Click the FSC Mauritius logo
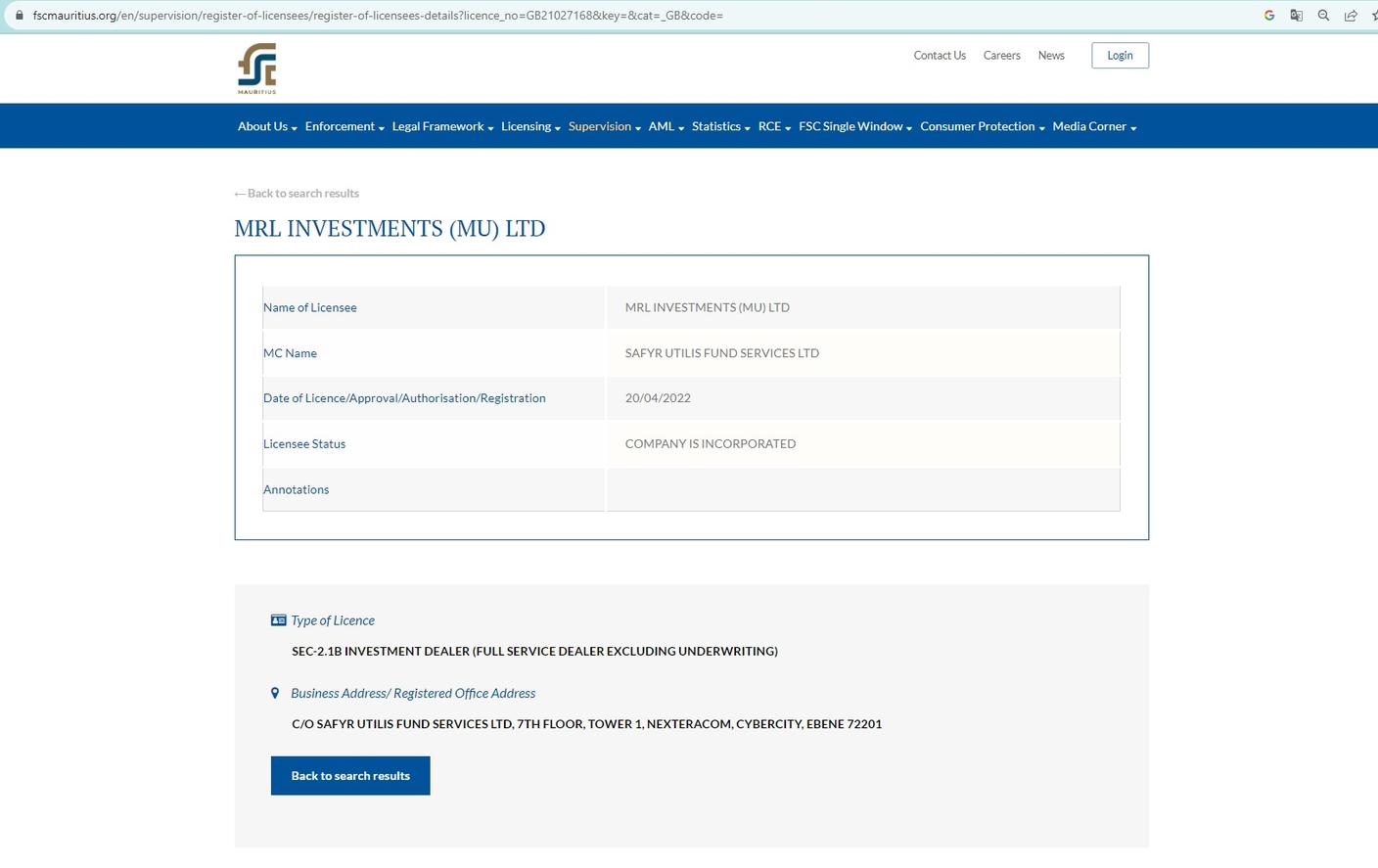The image size is (1378, 868). (x=257, y=69)
